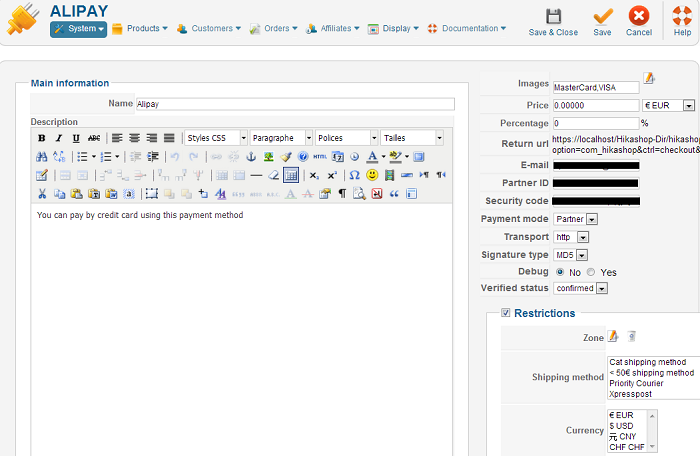Click the Zone edit pencil icon
This screenshot has height=456, width=700.
[x=613, y=336]
